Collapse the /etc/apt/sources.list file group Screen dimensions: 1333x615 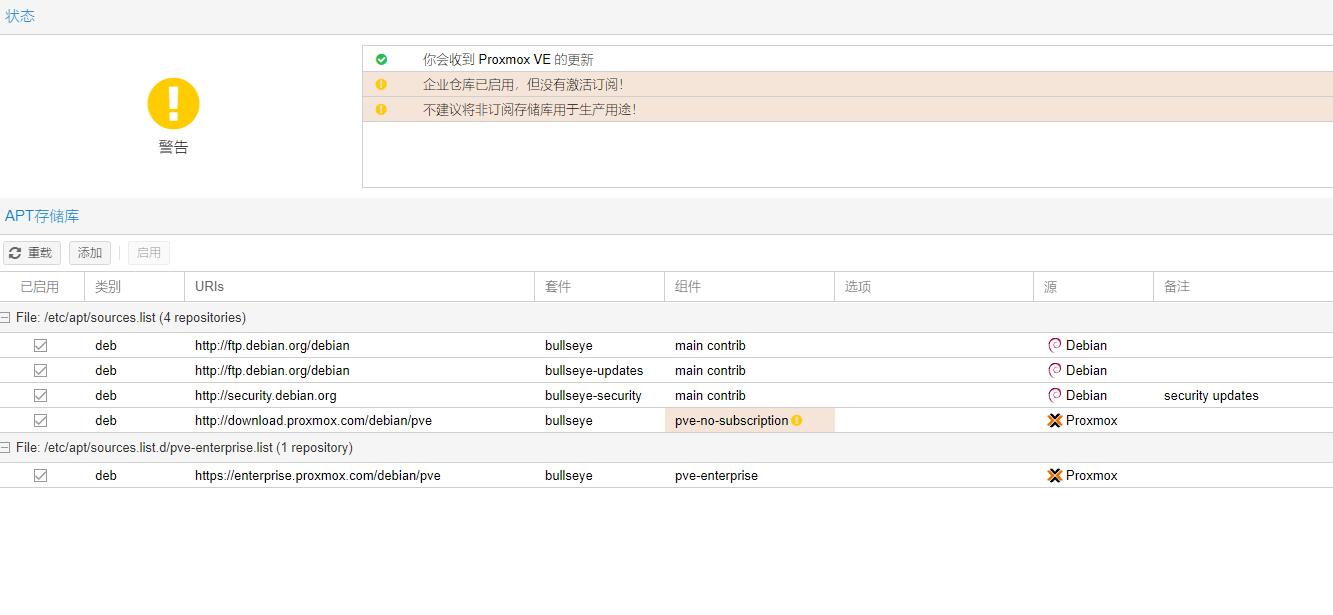point(6,318)
